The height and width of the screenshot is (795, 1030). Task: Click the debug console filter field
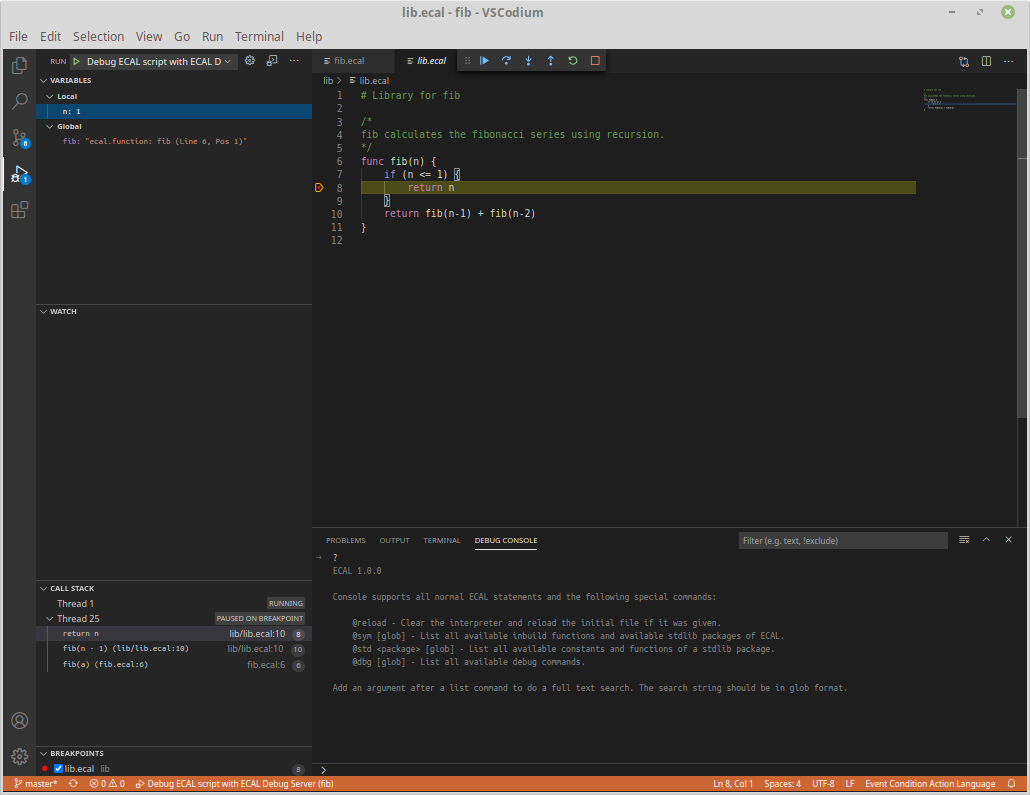842,541
